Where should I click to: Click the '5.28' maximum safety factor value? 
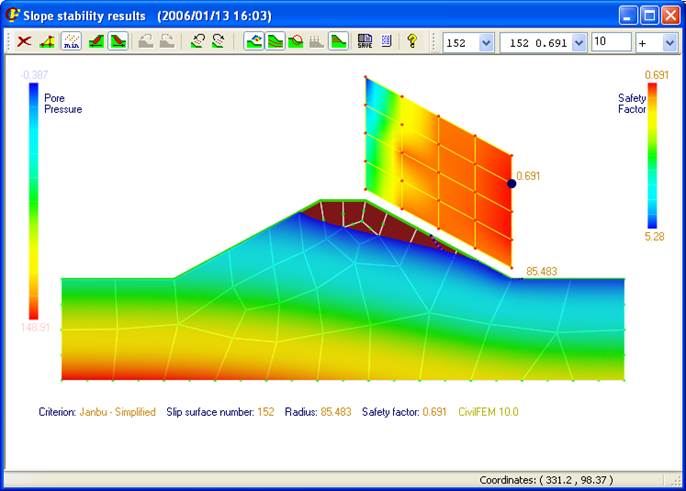(654, 237)
